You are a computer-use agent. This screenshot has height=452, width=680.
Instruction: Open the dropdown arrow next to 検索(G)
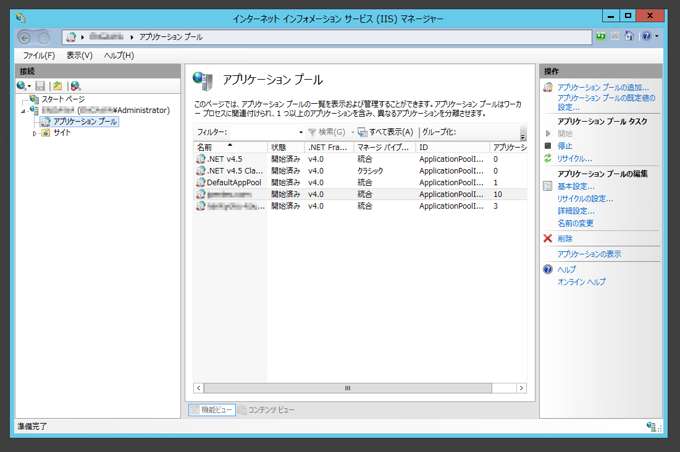(353, 132)
